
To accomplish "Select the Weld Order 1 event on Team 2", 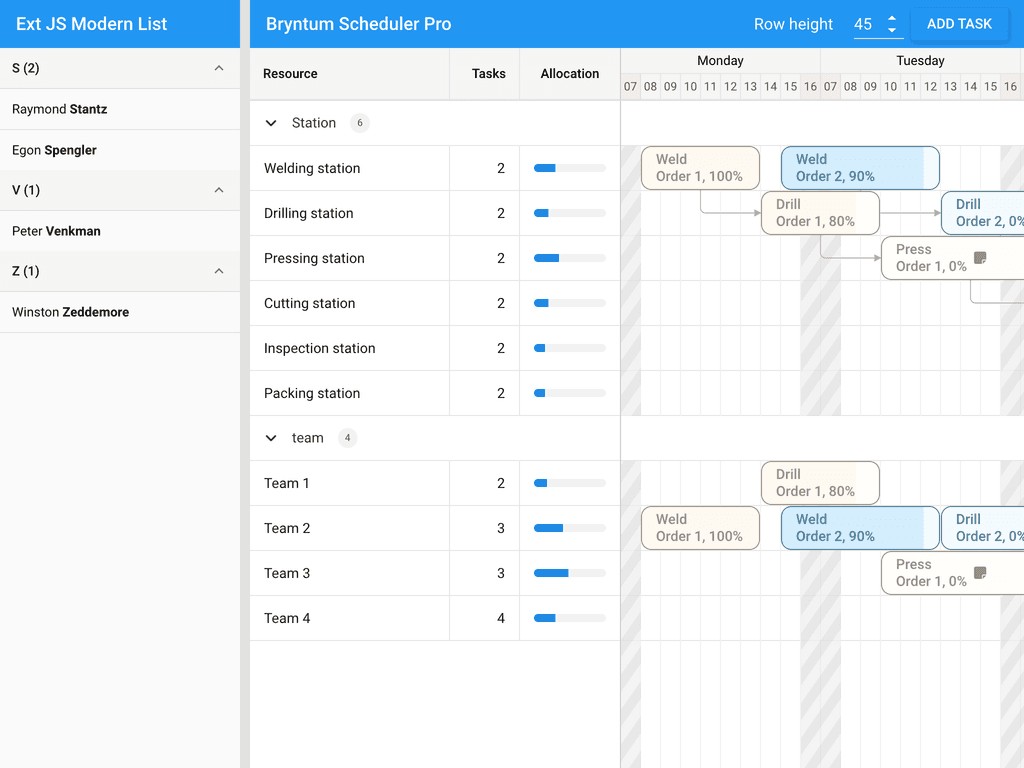I will 700,528.
